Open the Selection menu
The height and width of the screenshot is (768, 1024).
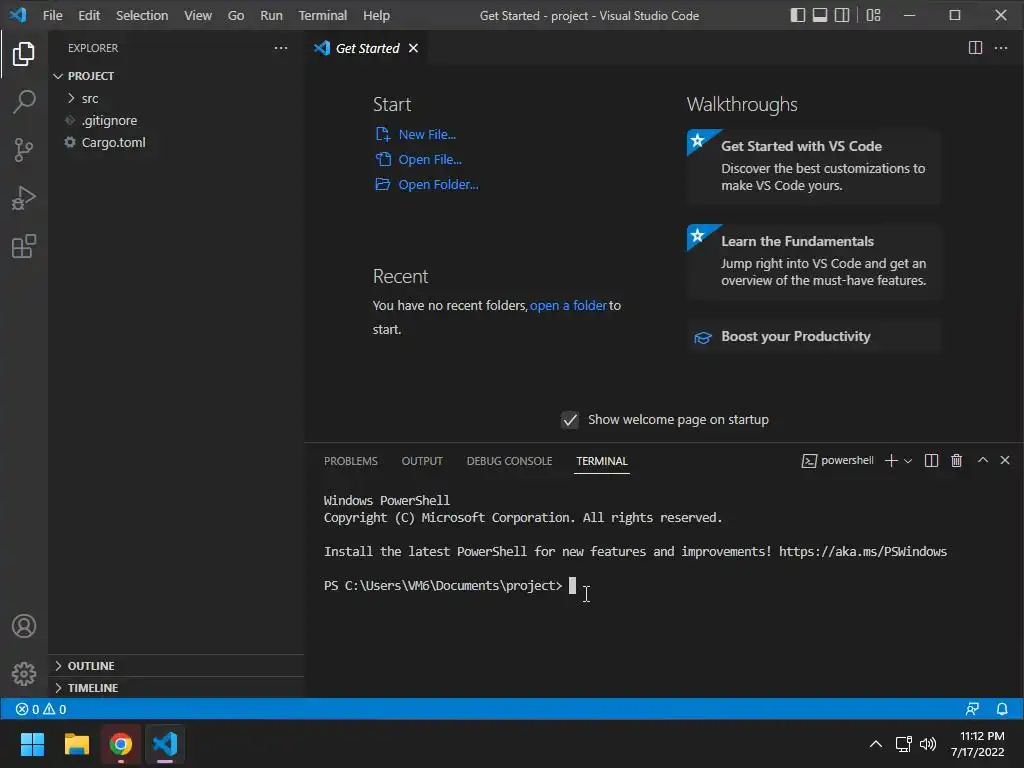coord(142,15)
